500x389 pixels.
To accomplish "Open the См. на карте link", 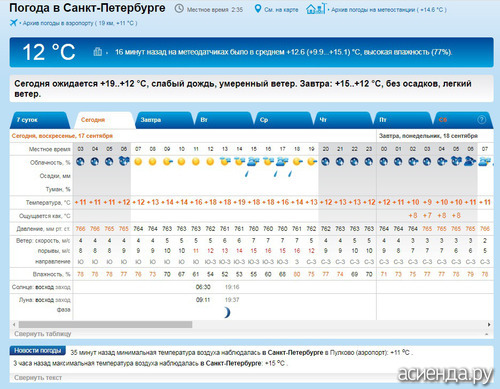I will (x=281, y=10).
